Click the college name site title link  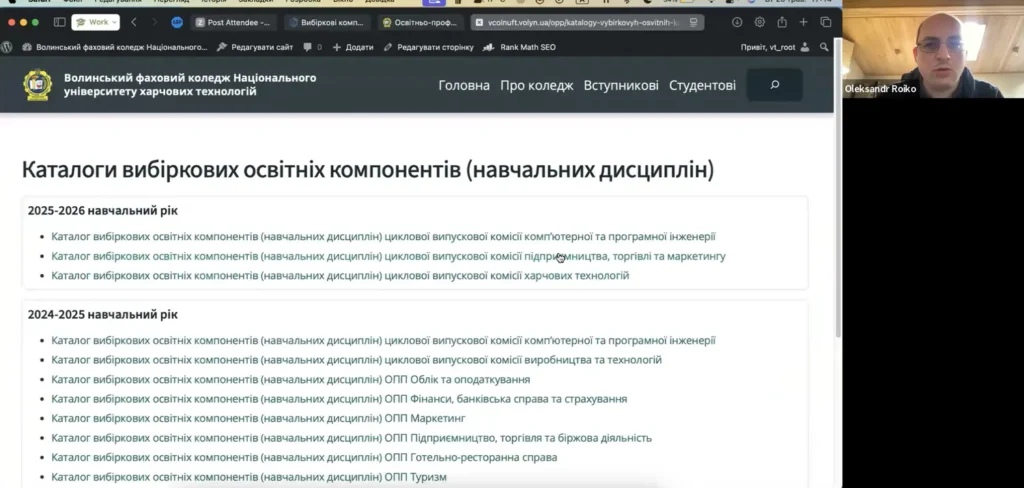[190, 84]
